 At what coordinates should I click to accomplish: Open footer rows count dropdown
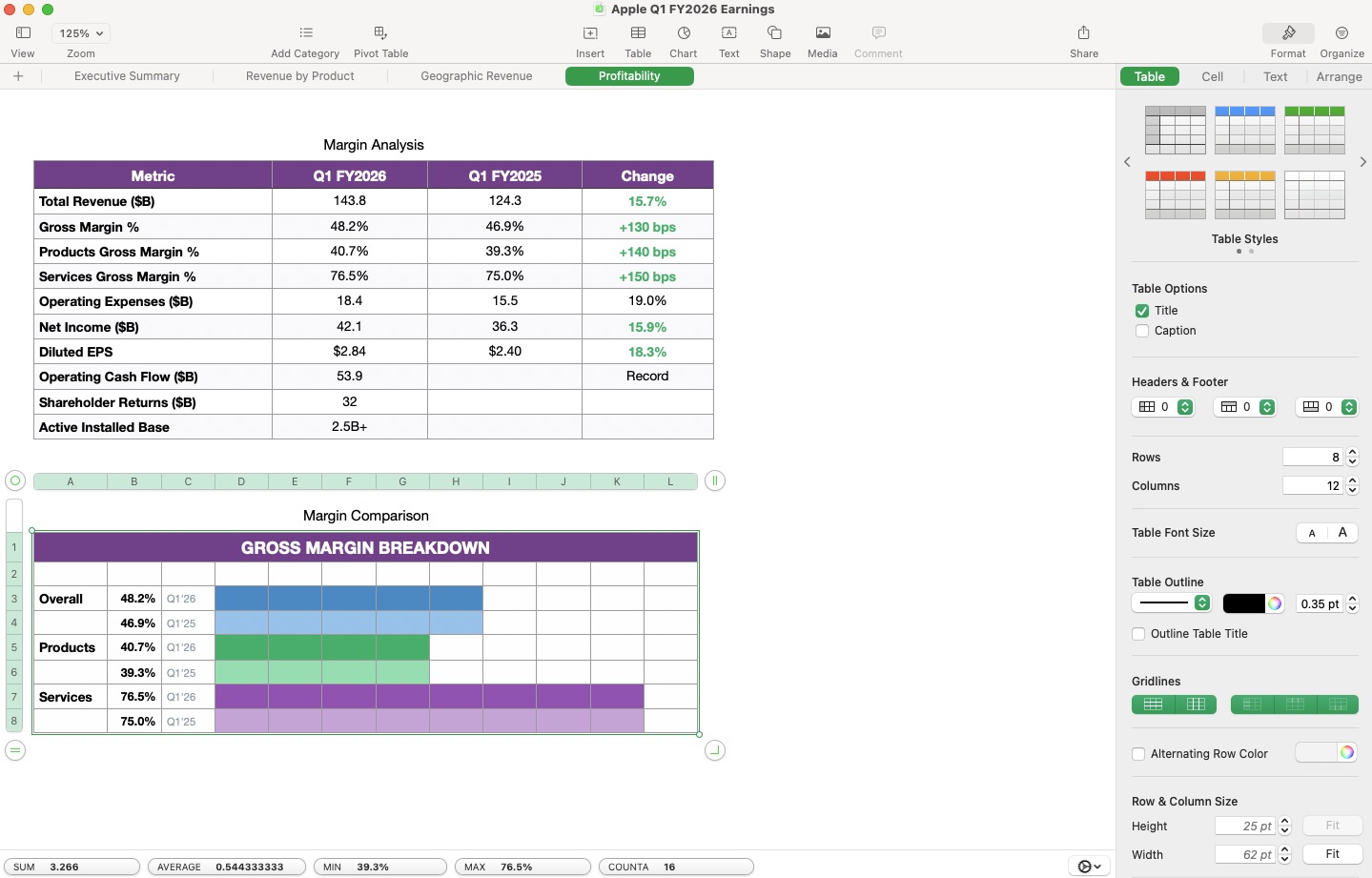pos(1326,407)
